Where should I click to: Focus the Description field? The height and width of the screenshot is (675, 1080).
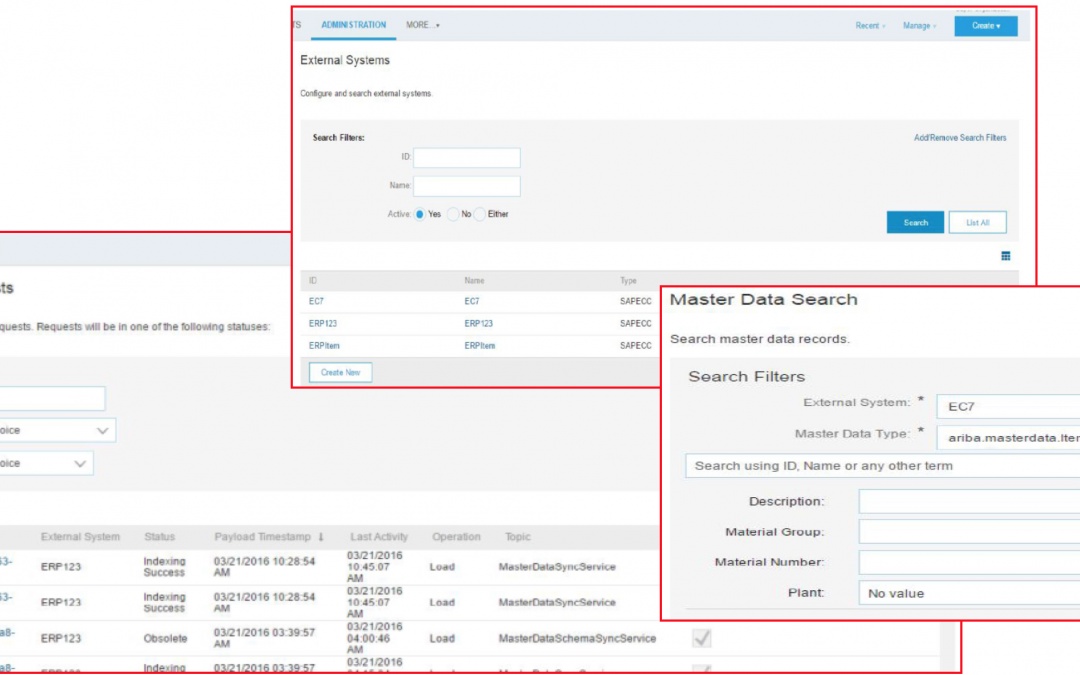tap(969, 501)
